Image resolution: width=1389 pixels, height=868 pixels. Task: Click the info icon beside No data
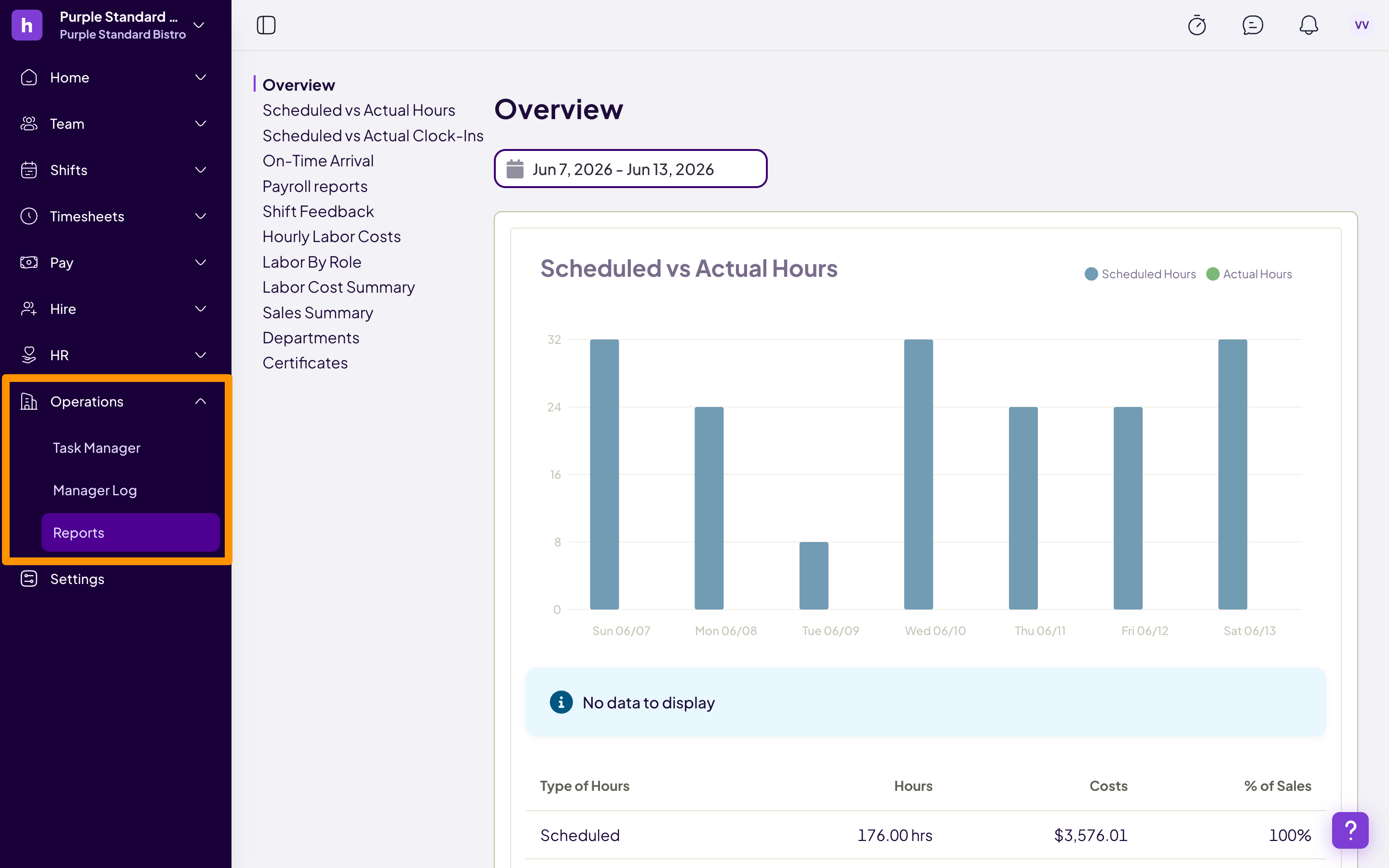pos(561,702)
